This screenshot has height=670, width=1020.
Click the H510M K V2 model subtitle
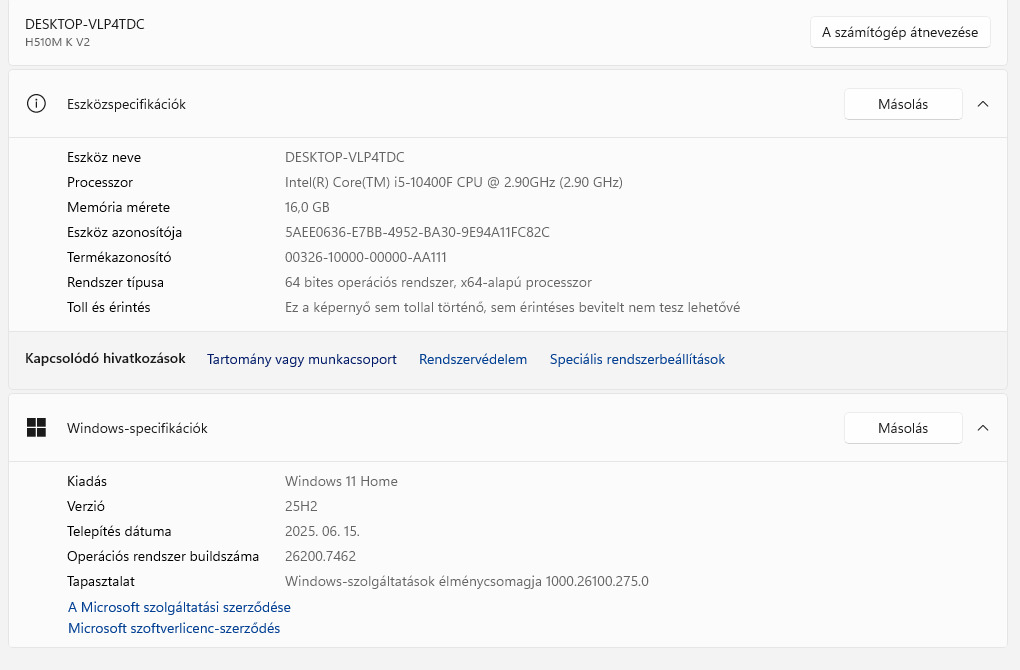point(57,42)
